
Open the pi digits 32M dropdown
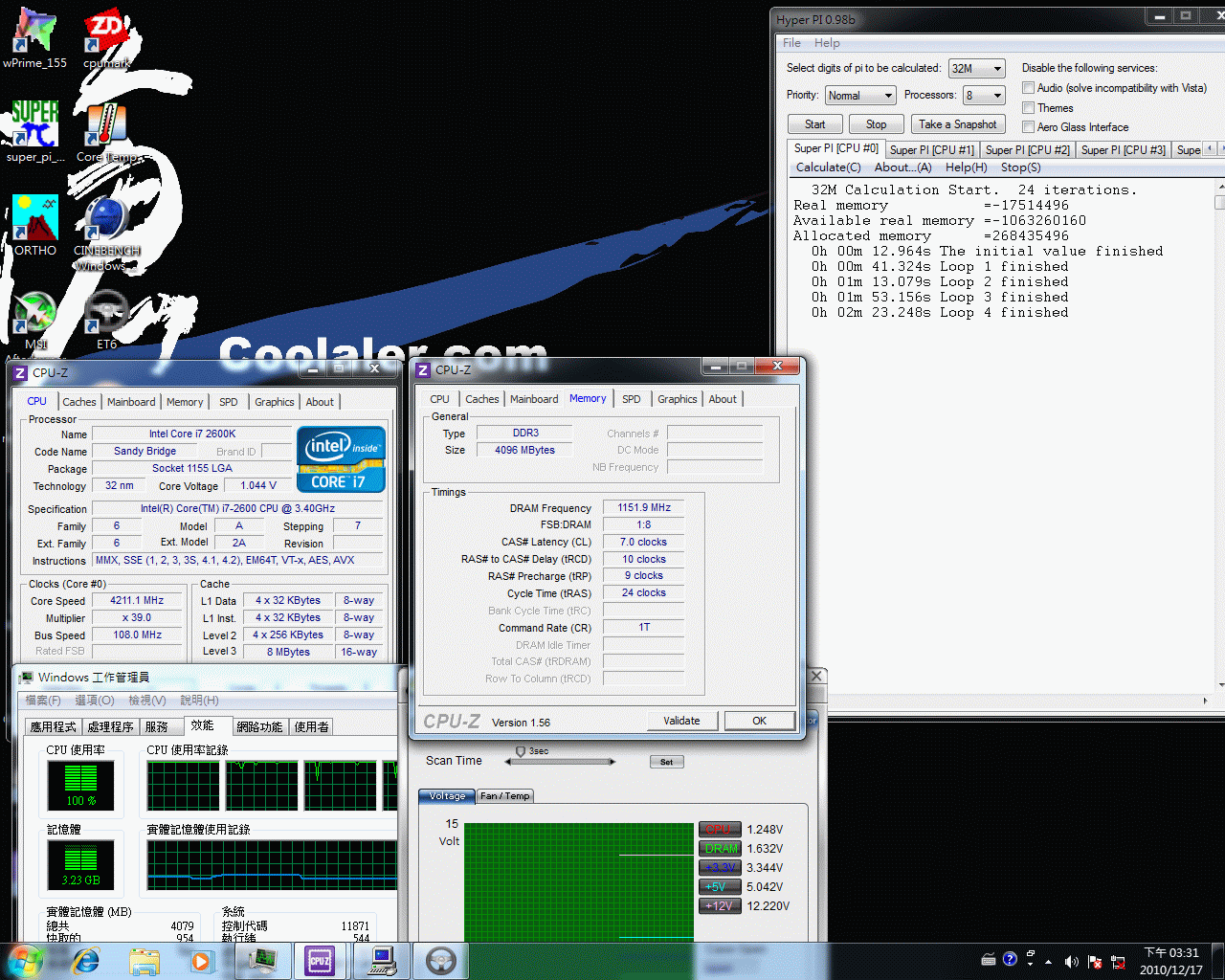[977, 69]
